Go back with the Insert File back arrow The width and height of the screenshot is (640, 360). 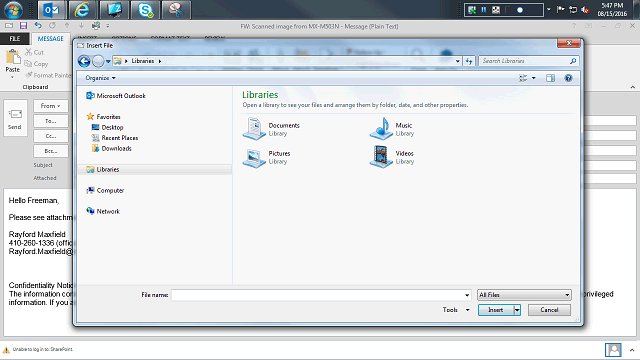click(84, 61)
